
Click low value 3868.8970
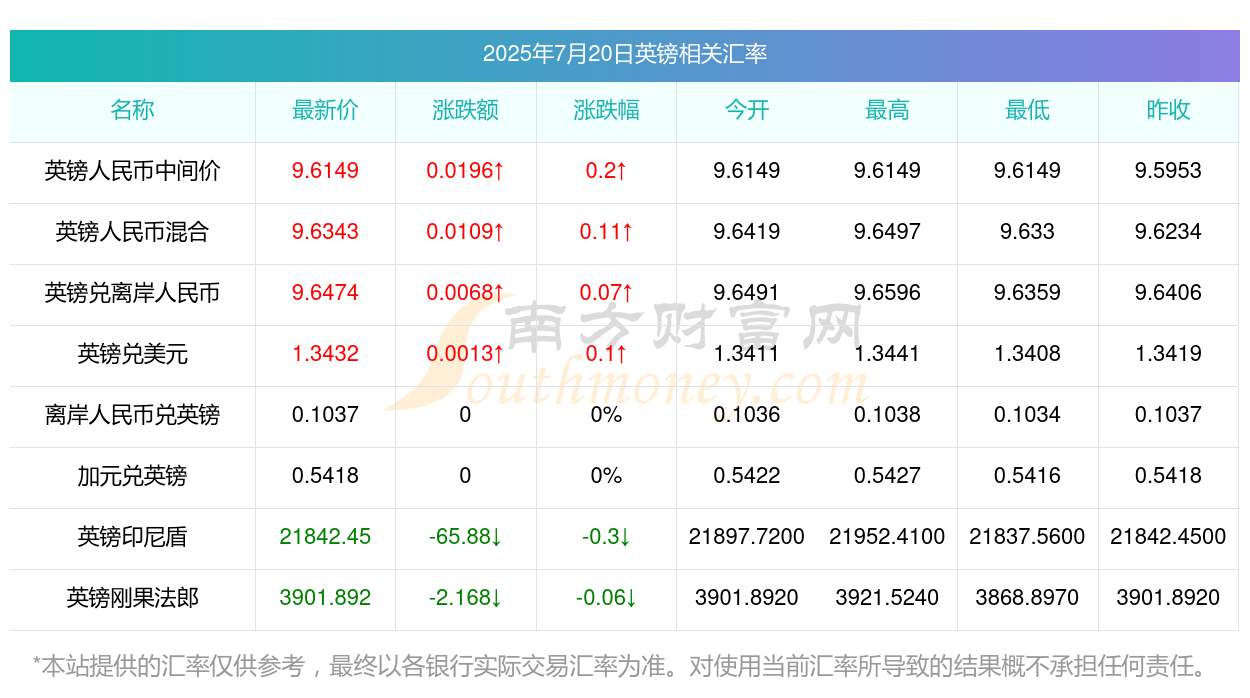pos(1027,598)
